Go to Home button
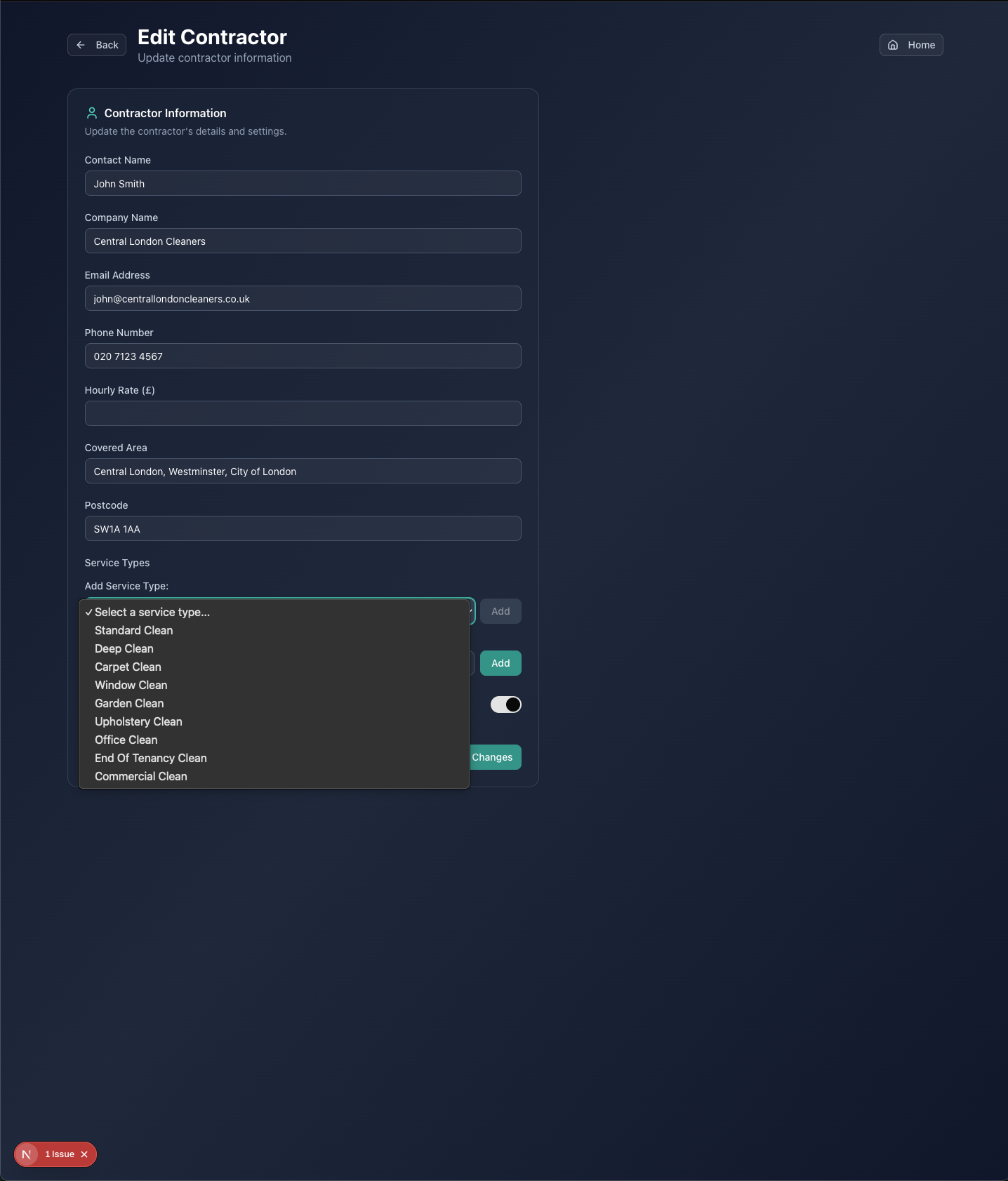Viewport: 1008px width, 1181px height. pos(911,45)
